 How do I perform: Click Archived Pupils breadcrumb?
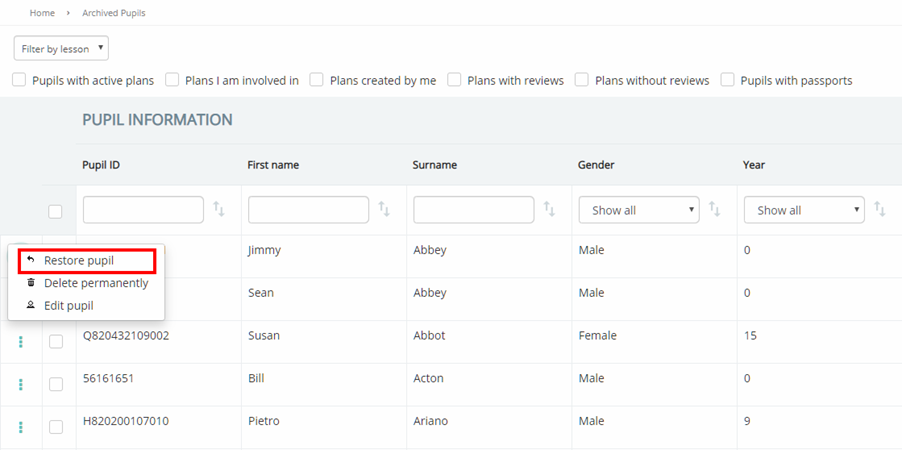[114, 13]
